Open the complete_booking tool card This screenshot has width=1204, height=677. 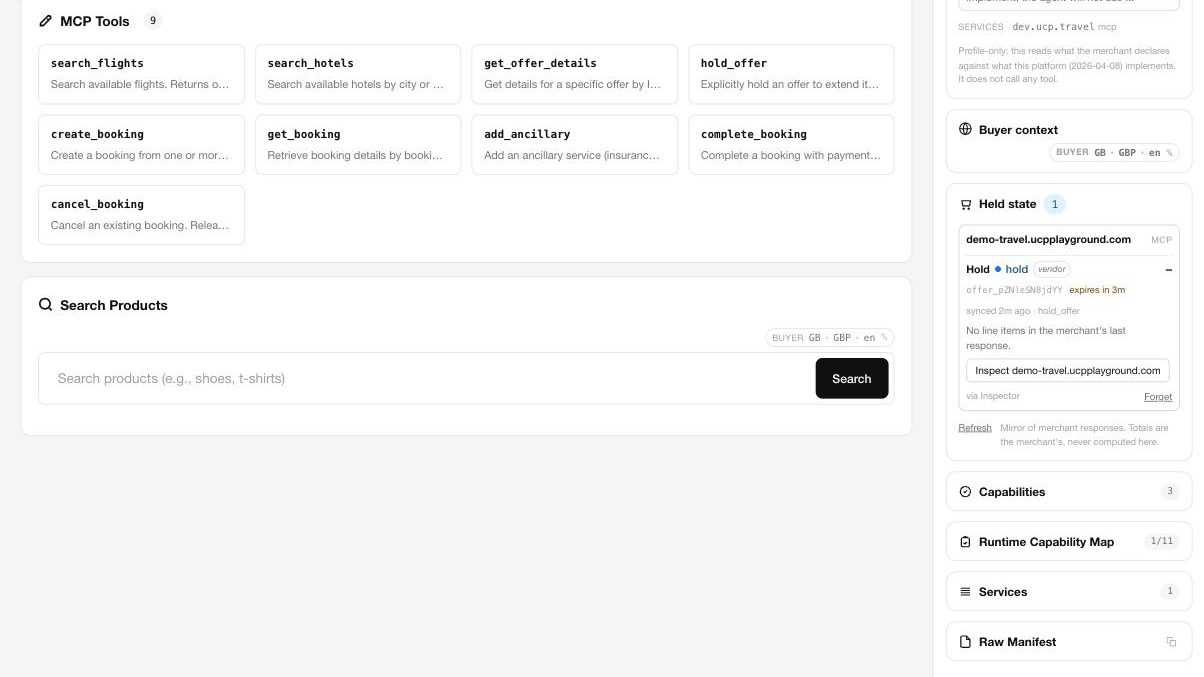(x=791, y=145)
